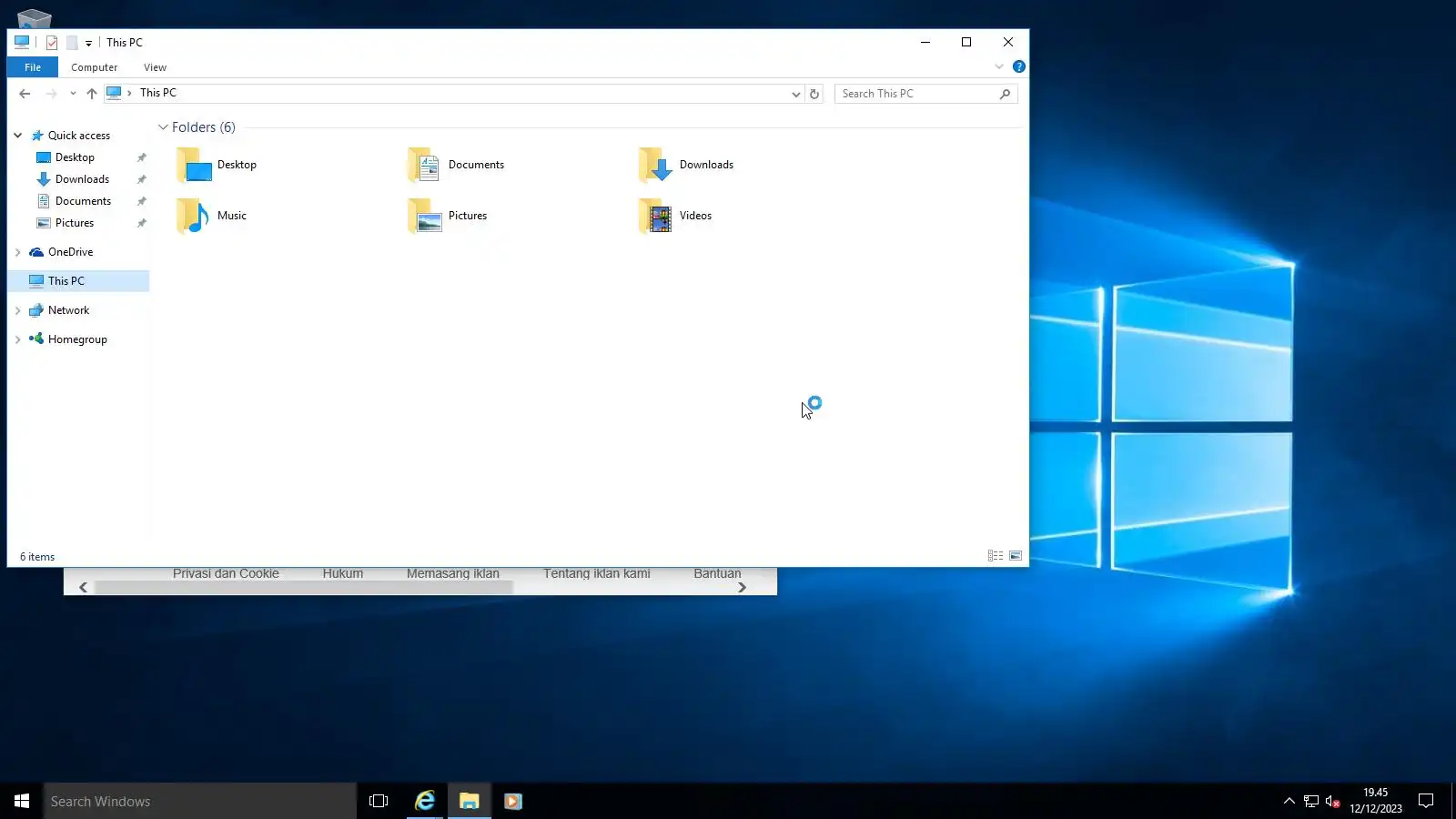This screenshot has width=1456, height=819.
Task: Open the Downloads folder in Folders group
Action: (x=686, y=165)
